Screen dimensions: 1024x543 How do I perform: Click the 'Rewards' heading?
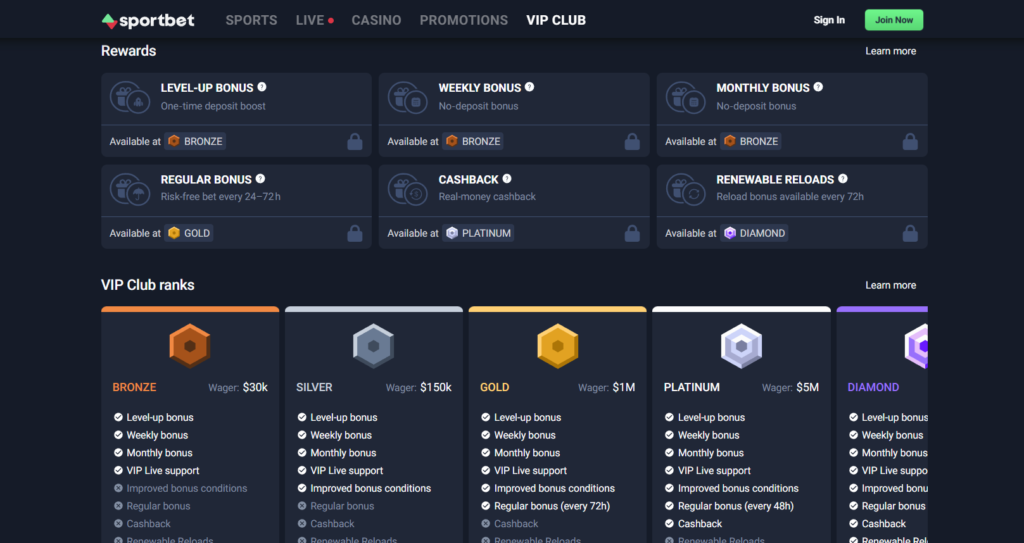coord(129,51)
